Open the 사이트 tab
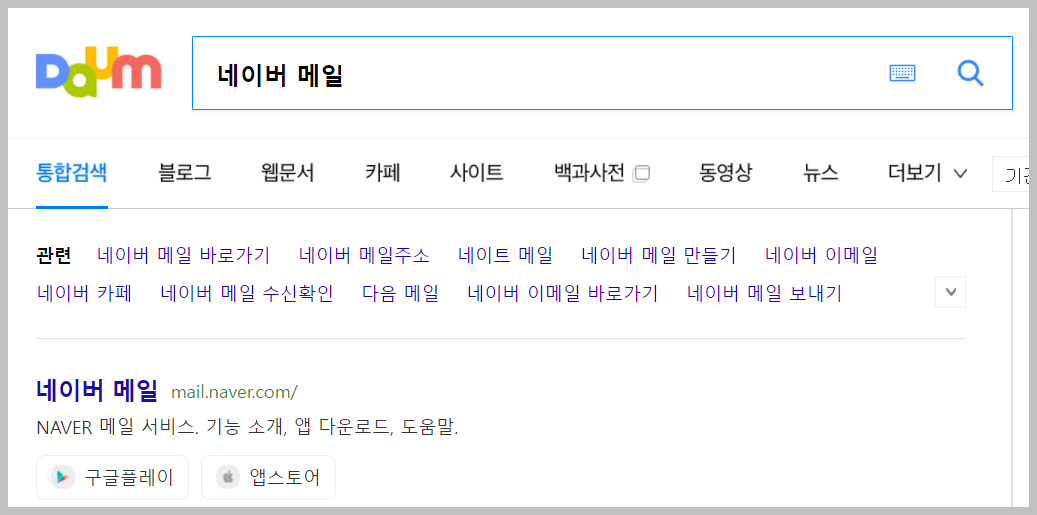 pos(476,173)
